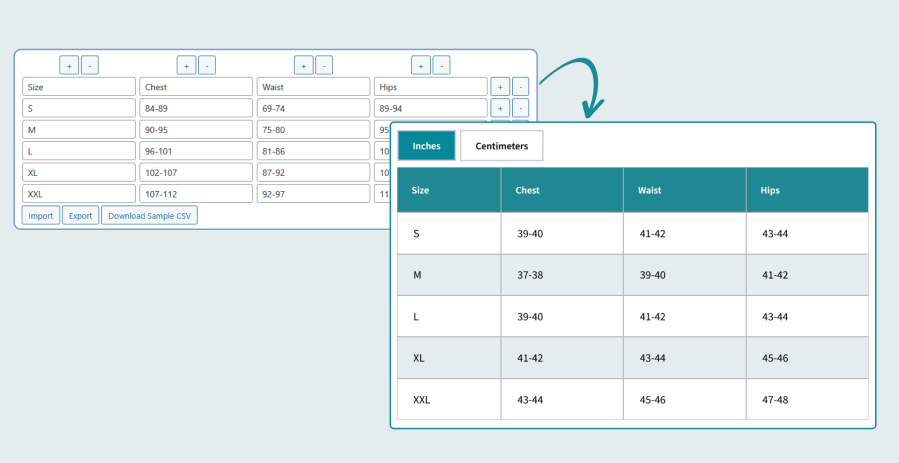Add a row after the header row
The image size is (899, 463).
(500, 87)
